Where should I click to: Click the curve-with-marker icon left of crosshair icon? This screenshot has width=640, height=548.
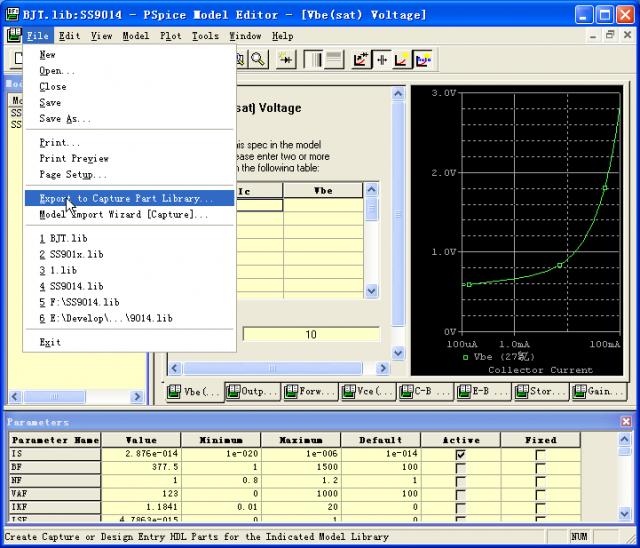[361, 60]
